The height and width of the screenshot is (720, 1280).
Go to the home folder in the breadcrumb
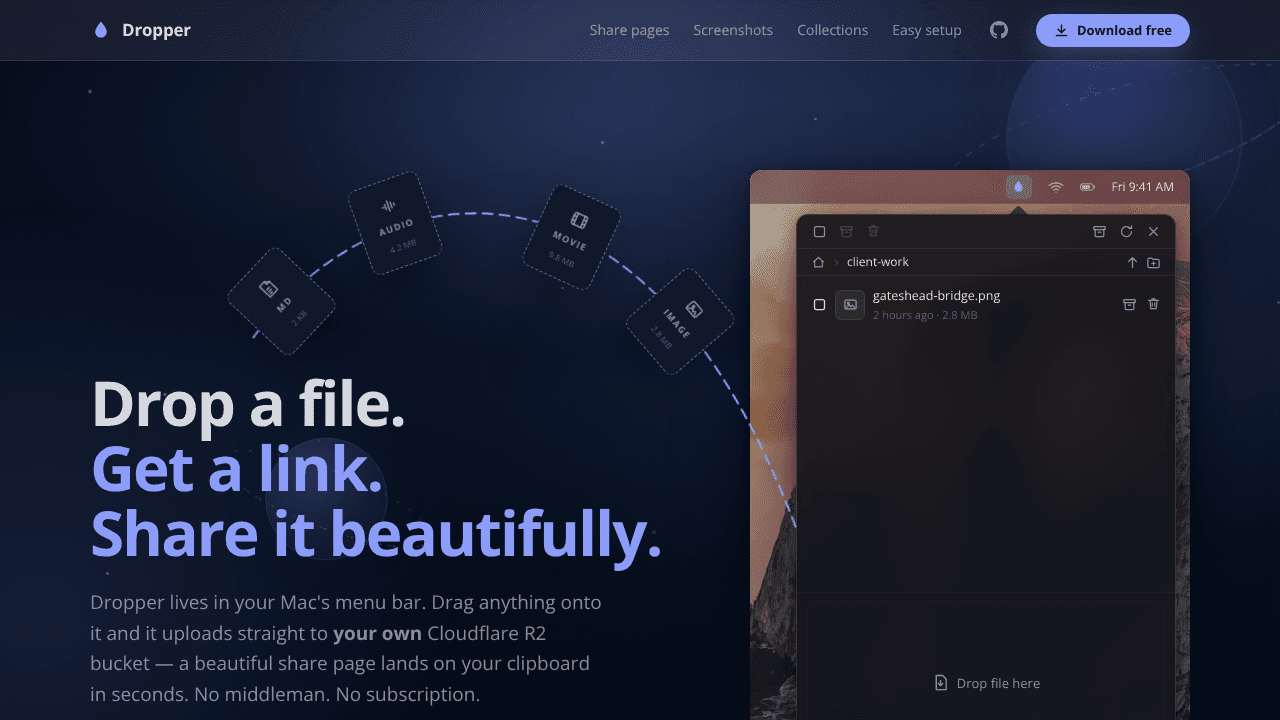(x=818, y=262)
